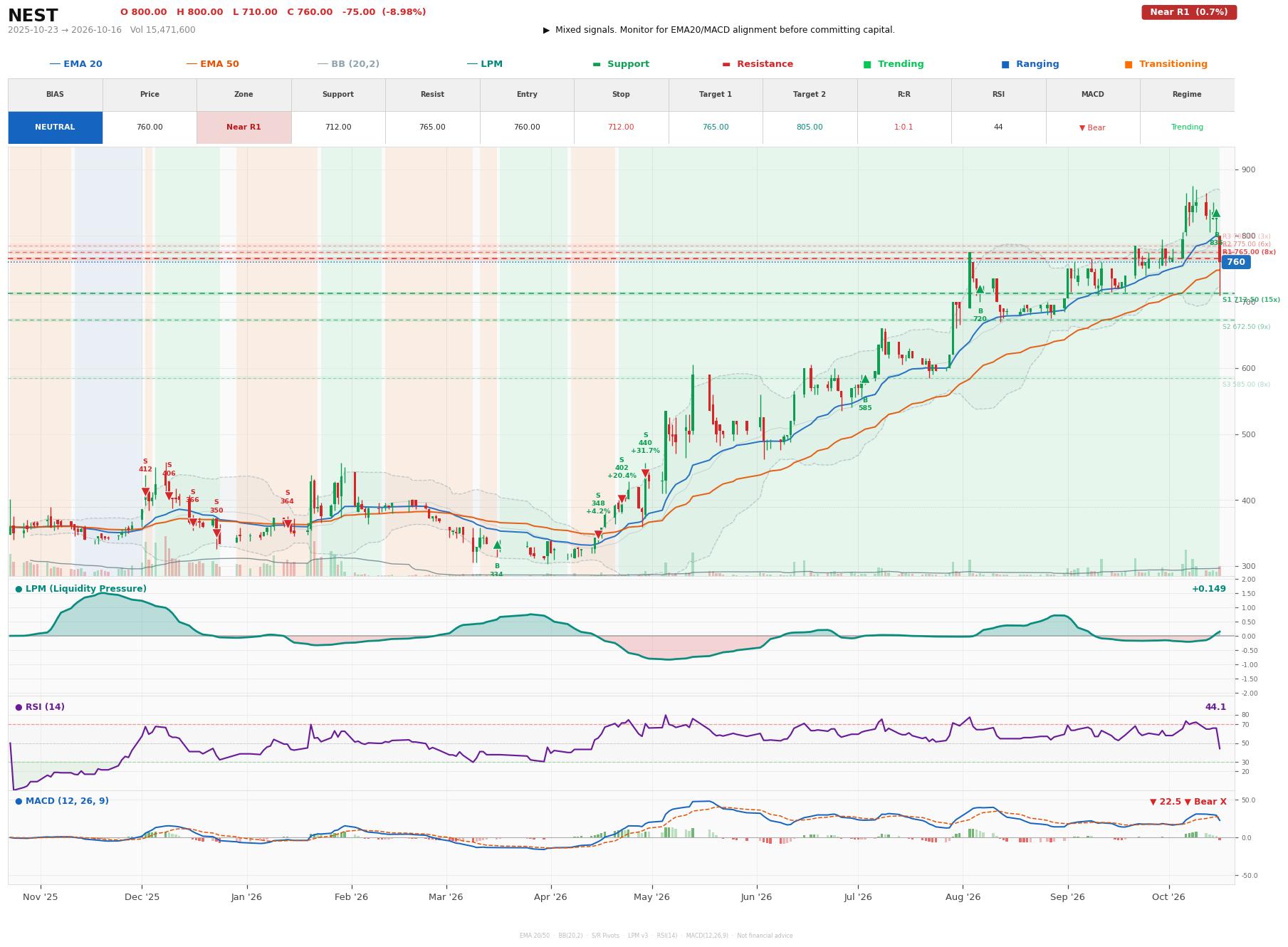Click the BIAS column header
Screen dimensions: 1288x947
55,95
